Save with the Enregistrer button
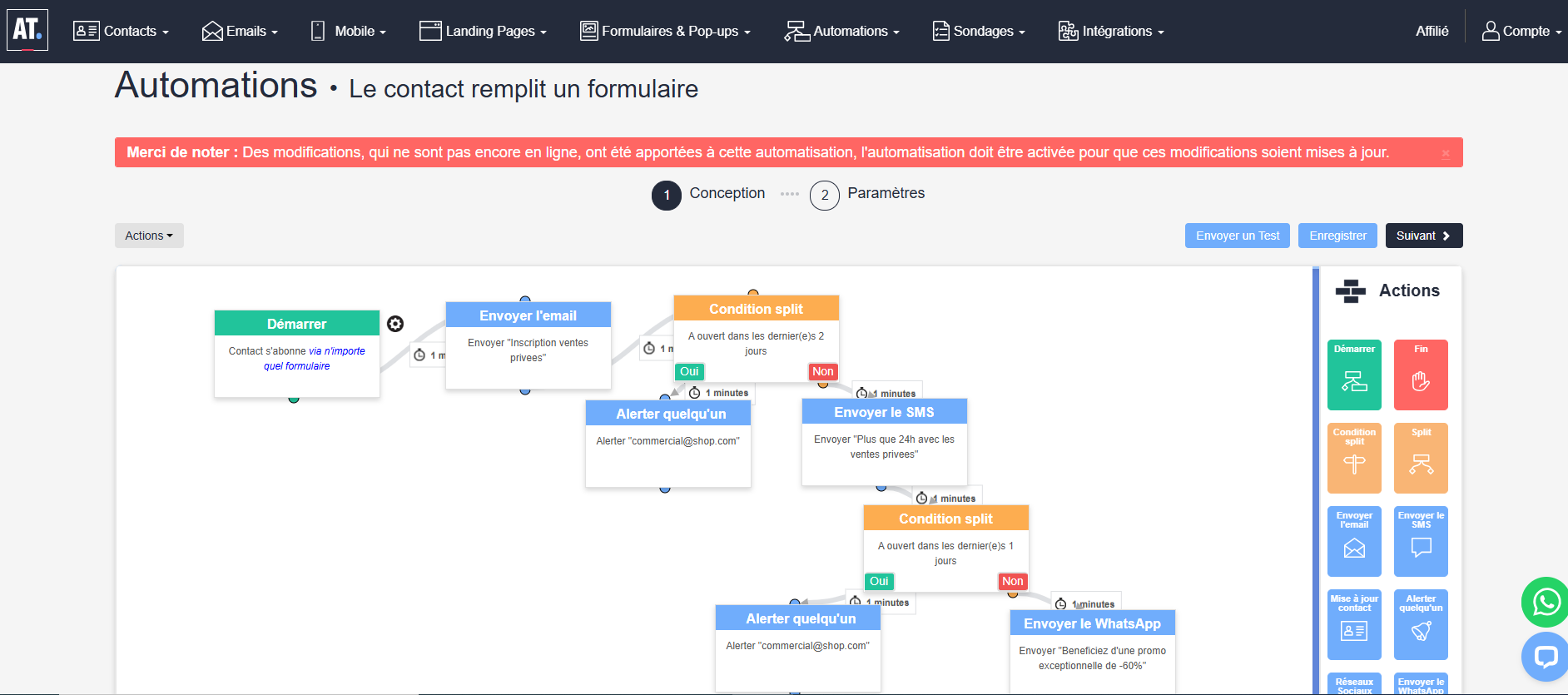The height and width of the screenshot is (695, 1568). (1337, 236)
